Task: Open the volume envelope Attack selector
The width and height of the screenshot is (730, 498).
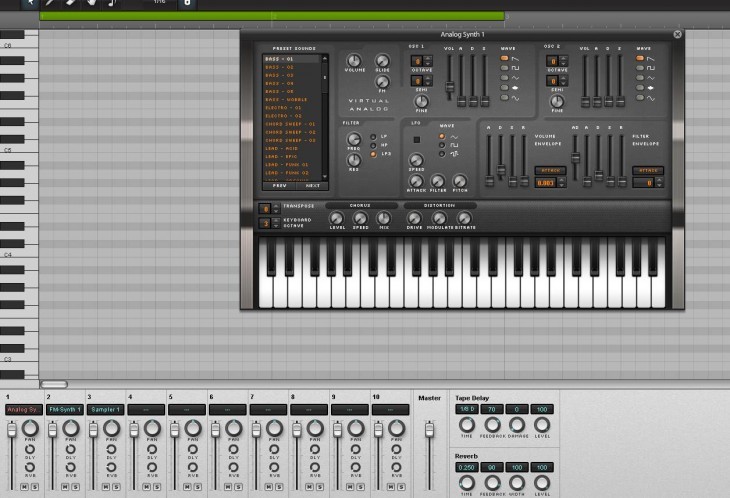Action: click(550, 170)
